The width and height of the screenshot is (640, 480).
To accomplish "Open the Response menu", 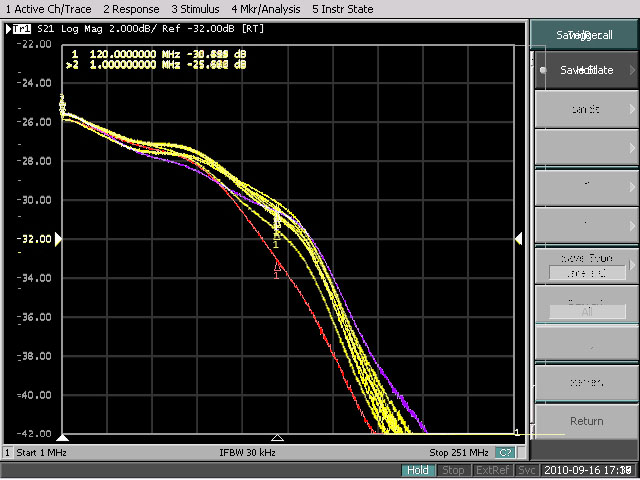I will (131, 9).
